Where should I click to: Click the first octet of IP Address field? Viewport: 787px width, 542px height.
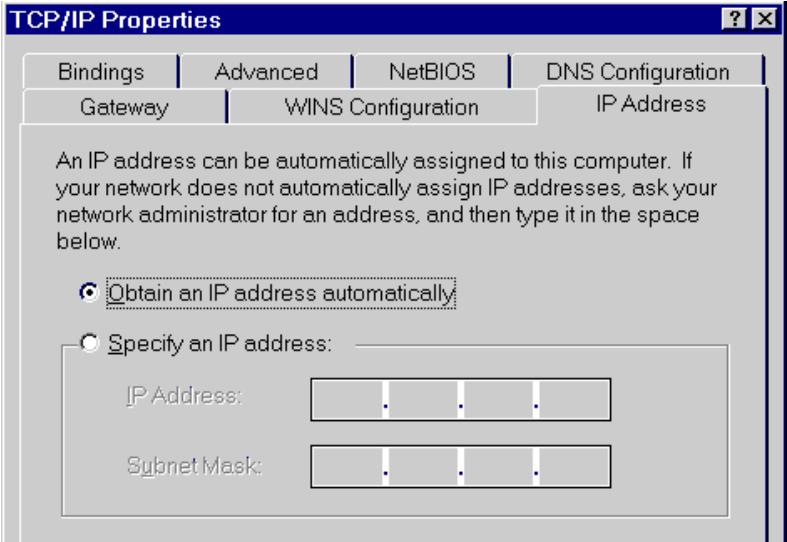click(347, 399)
